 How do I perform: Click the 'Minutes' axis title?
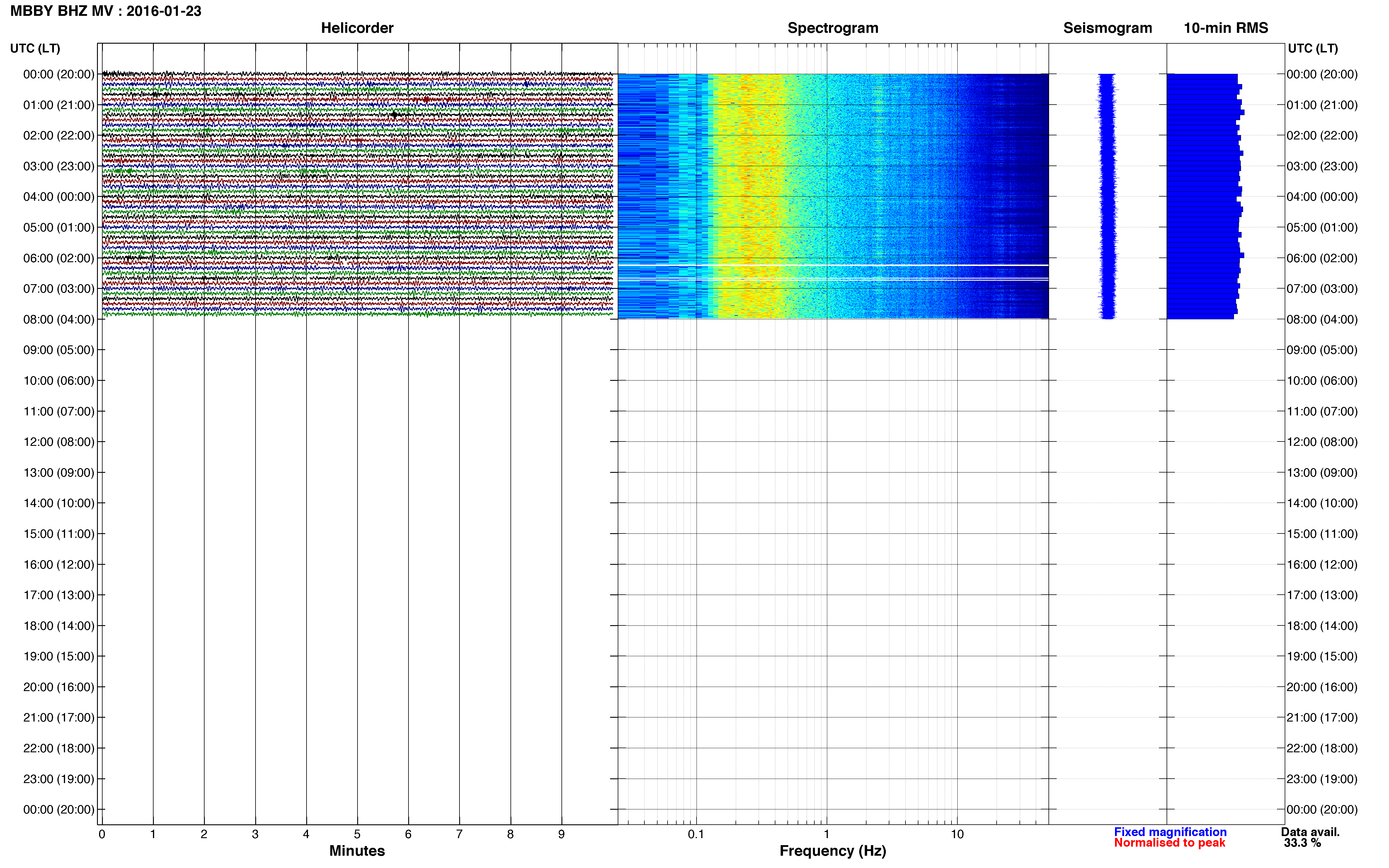[357, 851]
